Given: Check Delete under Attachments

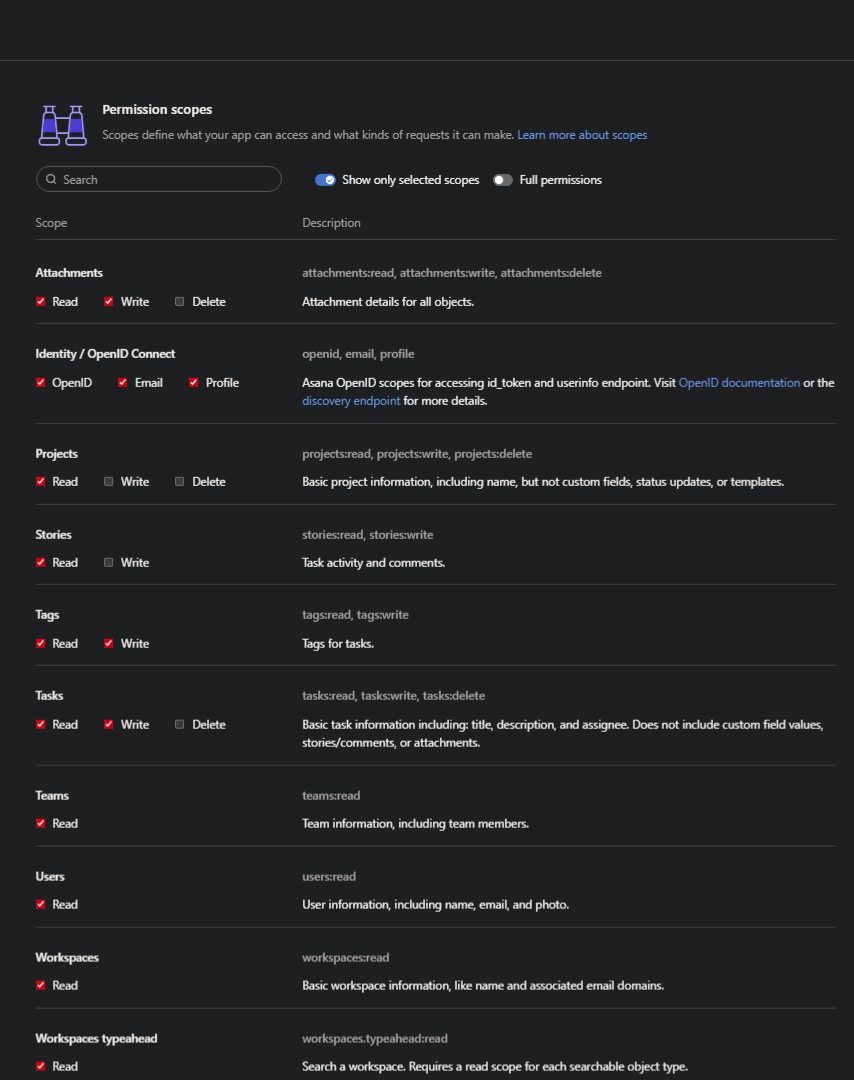Looking at the screenshot, I should coord(179,302).
